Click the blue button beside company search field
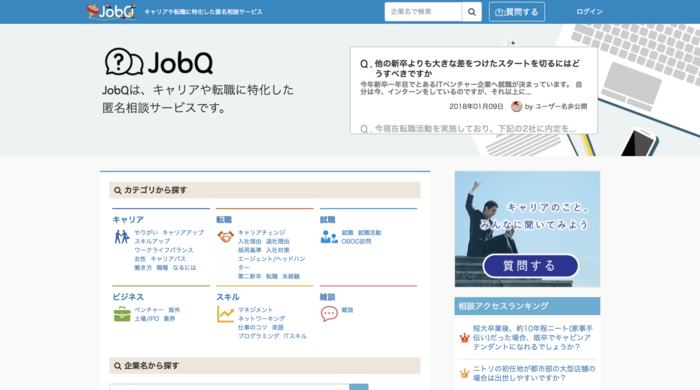Image resolution: width=700 pixels, height=390 pixels. pos(359,387)
